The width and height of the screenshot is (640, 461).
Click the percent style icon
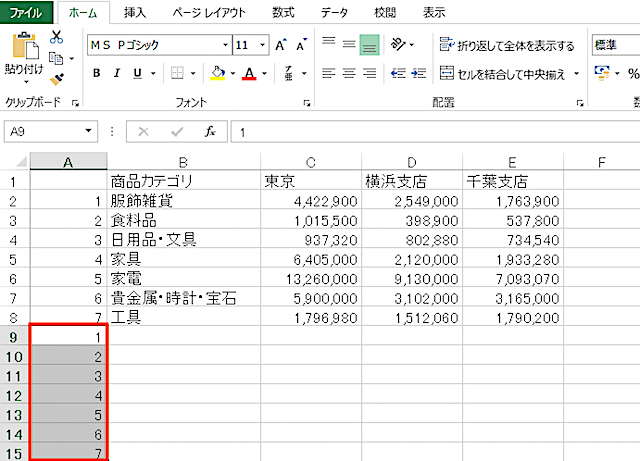pyautogui.click(x=633, y=73)
